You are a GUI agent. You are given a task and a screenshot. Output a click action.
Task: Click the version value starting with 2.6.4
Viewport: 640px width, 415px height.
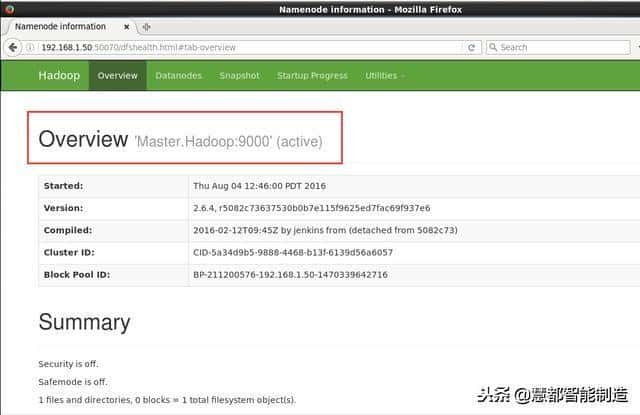tap(311, 208)
